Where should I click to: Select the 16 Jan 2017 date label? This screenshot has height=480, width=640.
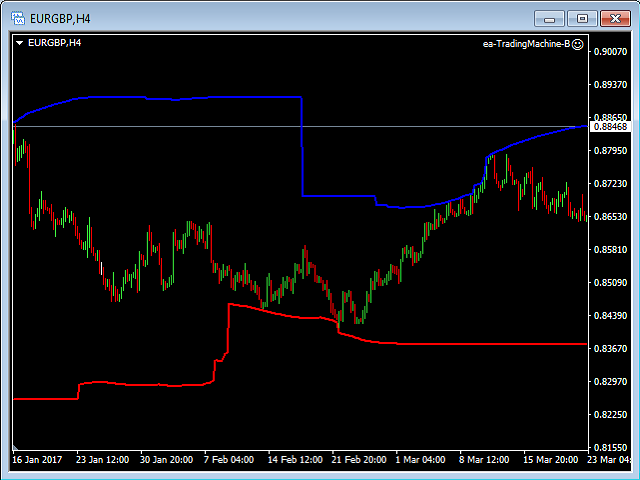(38, 461)
